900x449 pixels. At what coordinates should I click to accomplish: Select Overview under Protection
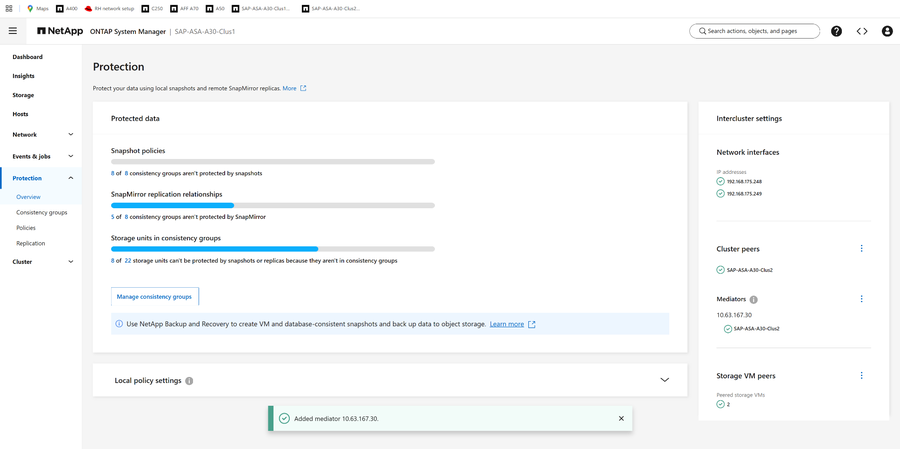coord(29,197)
